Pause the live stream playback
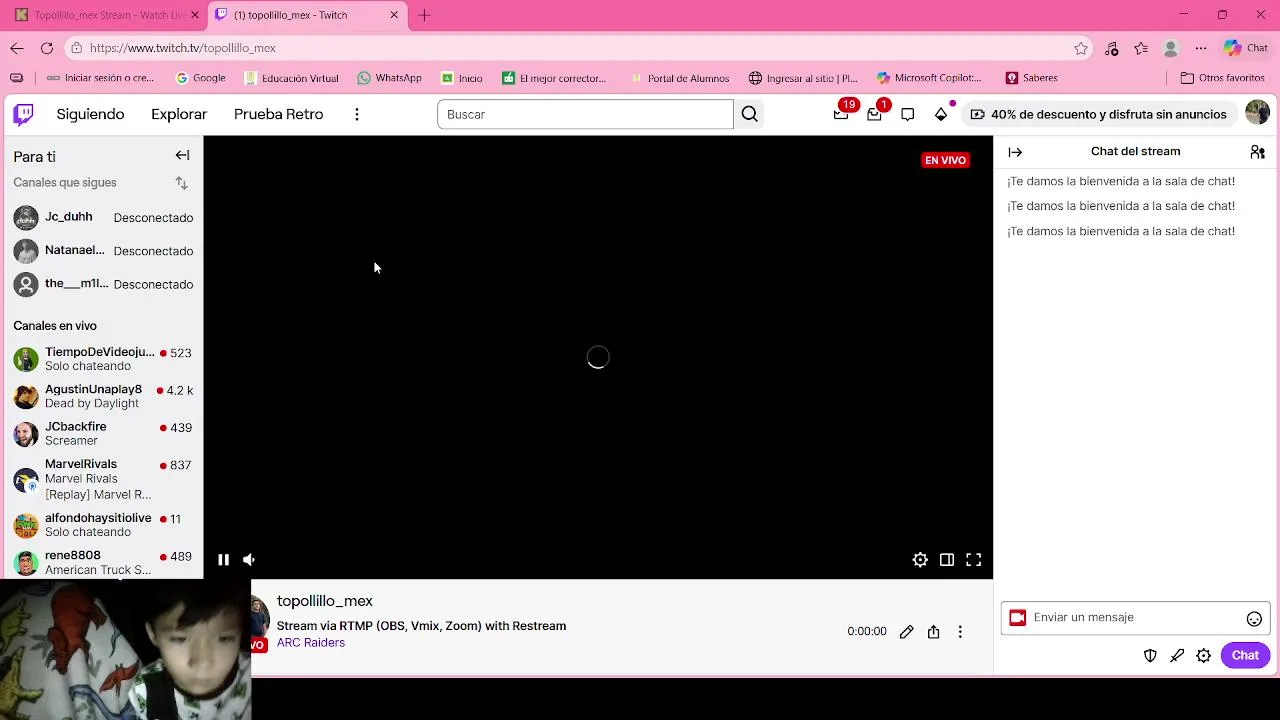Screen dimensions: 1280x720 click(223, 560)
